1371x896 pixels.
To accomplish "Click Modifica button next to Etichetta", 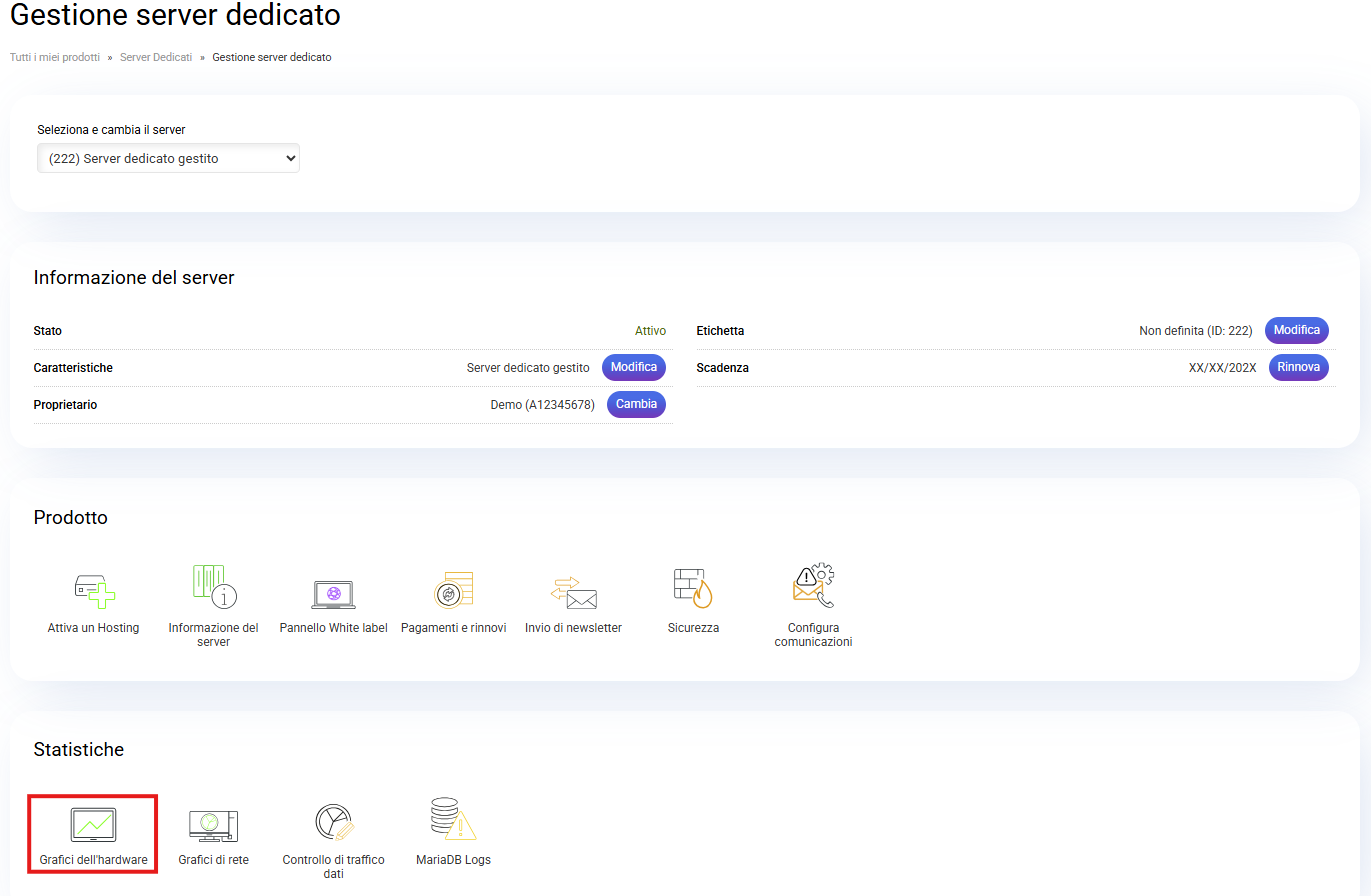I will (x=1296, y=330).
